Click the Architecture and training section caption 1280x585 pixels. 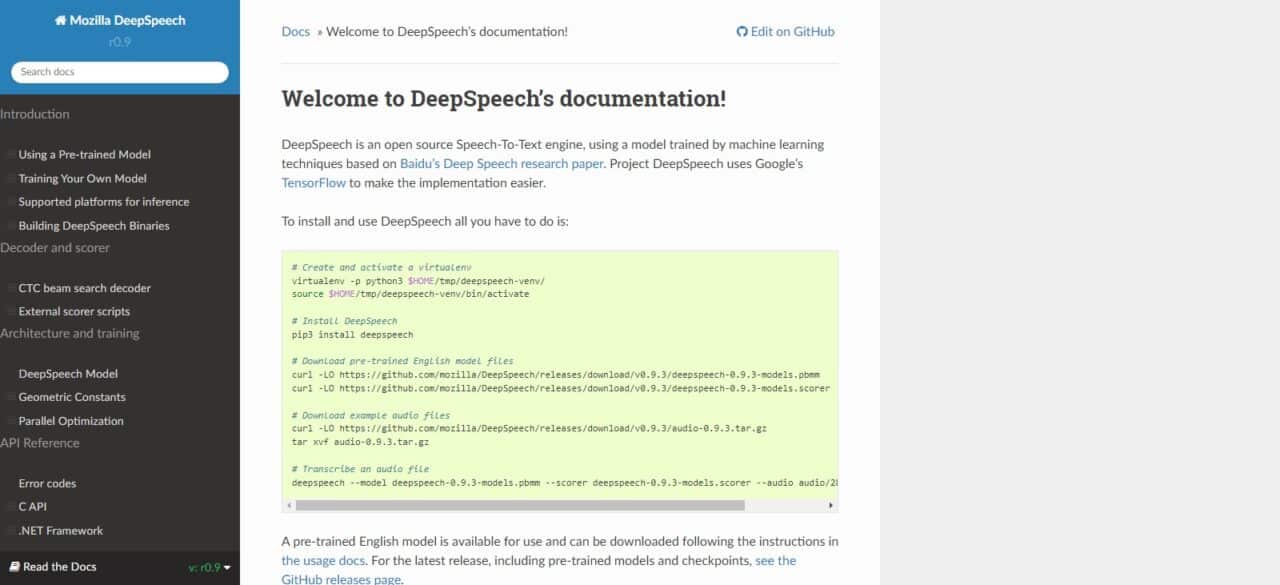click(x=70, y=334)
